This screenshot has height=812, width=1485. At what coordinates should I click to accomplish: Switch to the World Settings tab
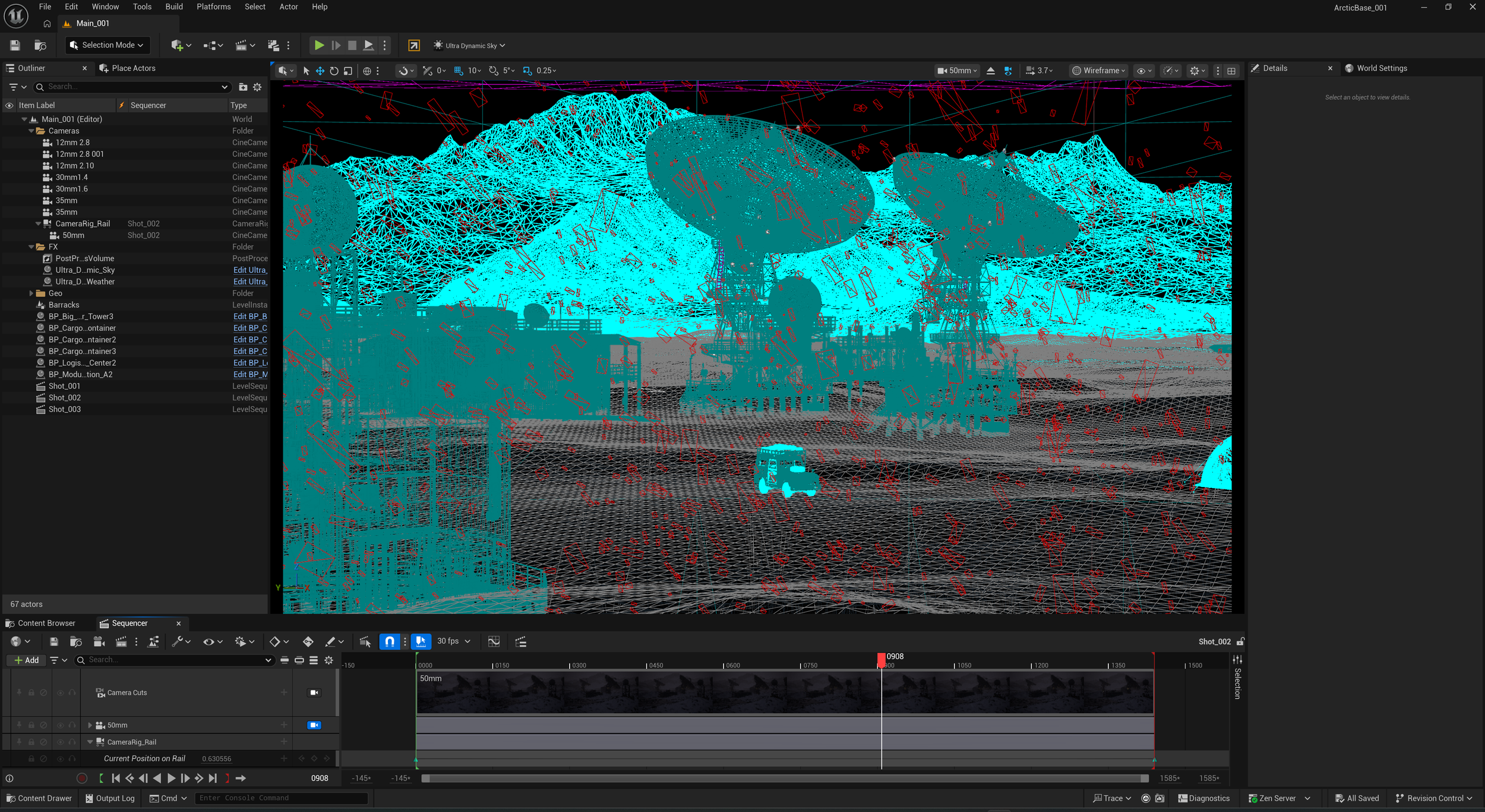tap(1376, 68)
